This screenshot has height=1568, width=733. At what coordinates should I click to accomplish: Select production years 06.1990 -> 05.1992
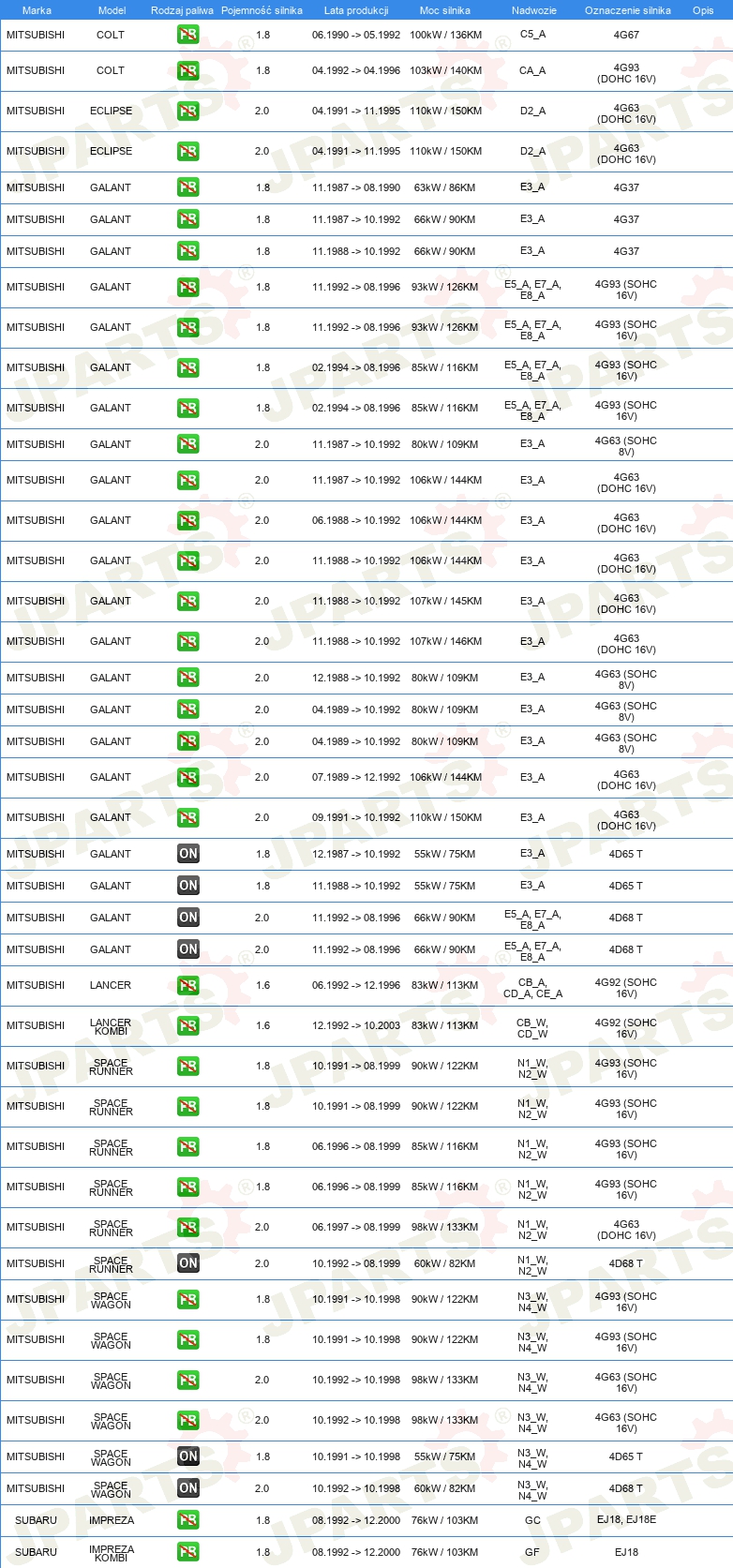pos(356,35)
